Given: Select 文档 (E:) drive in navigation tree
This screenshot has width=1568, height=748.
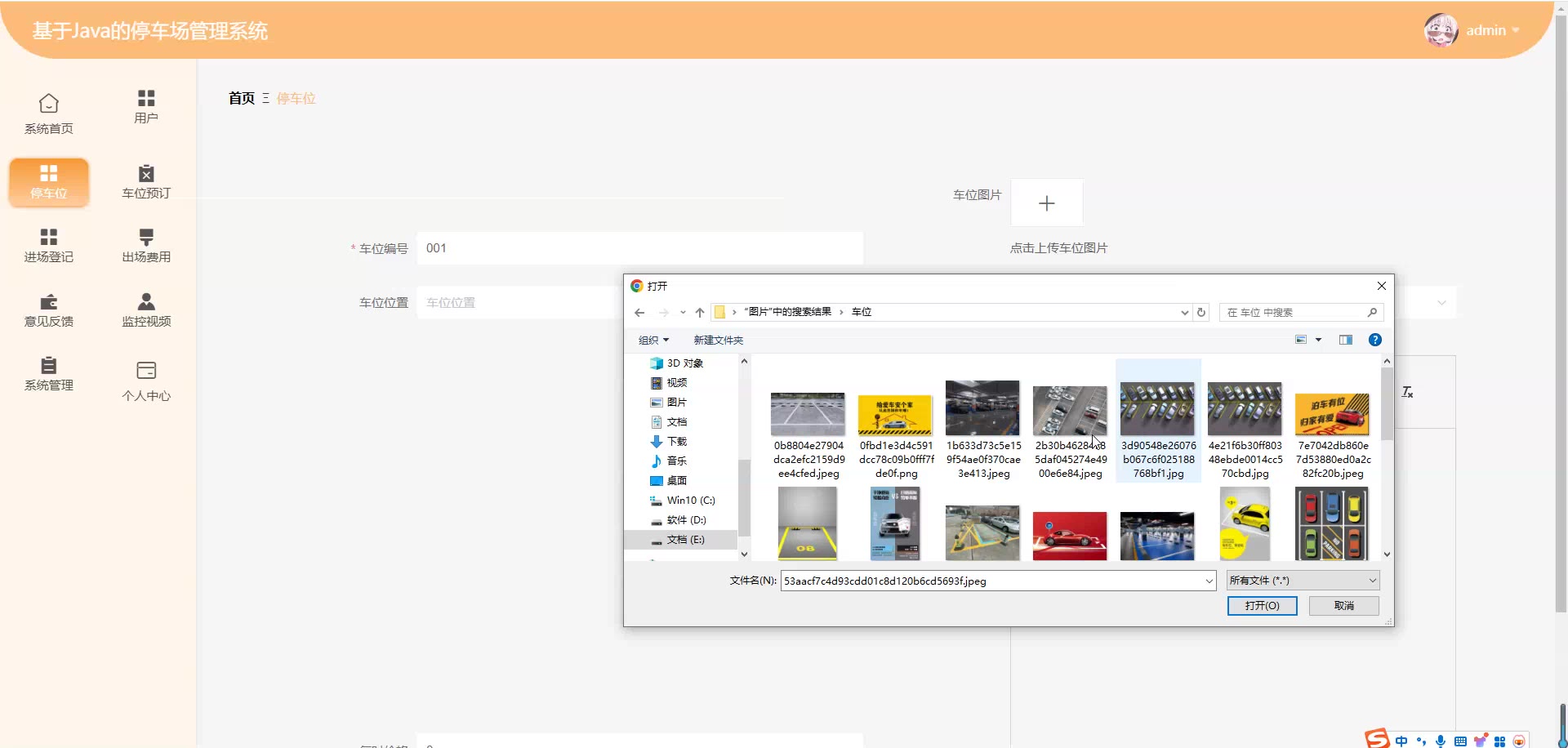Looking at the screenshot, I should tap(685, 540).
